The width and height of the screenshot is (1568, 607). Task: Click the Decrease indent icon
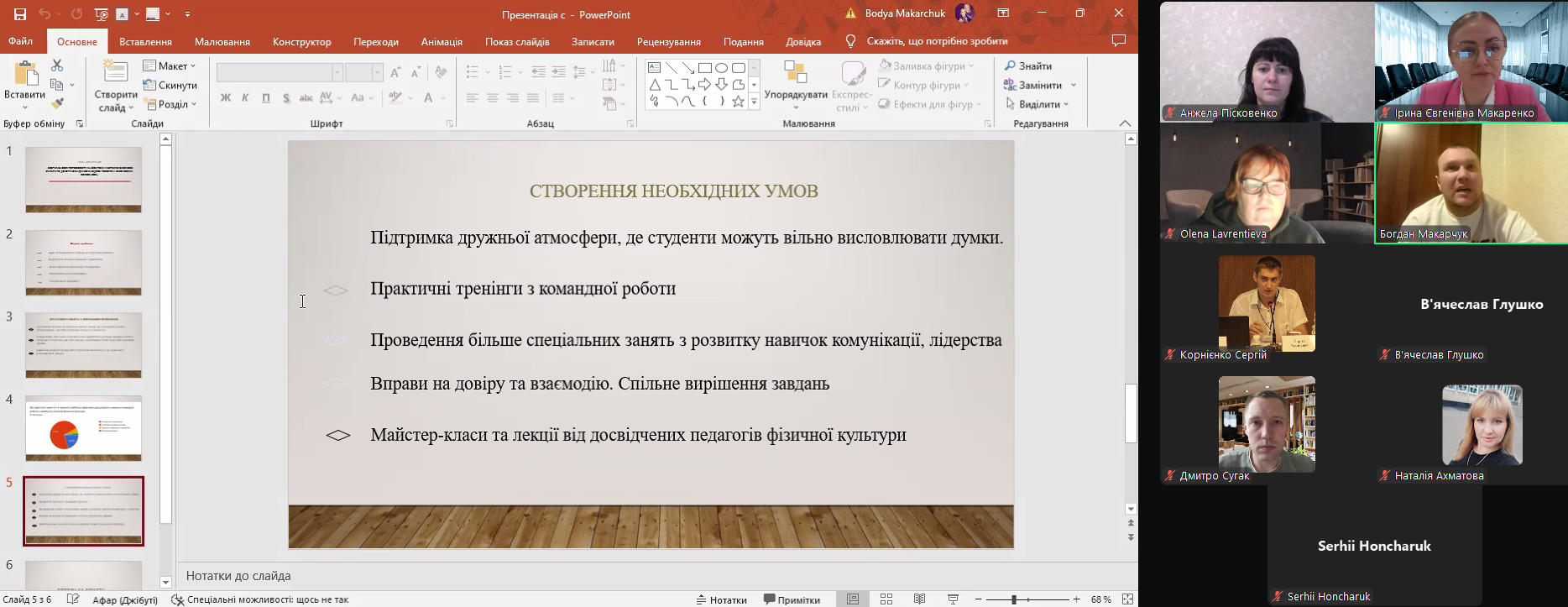tap(539, 72)
